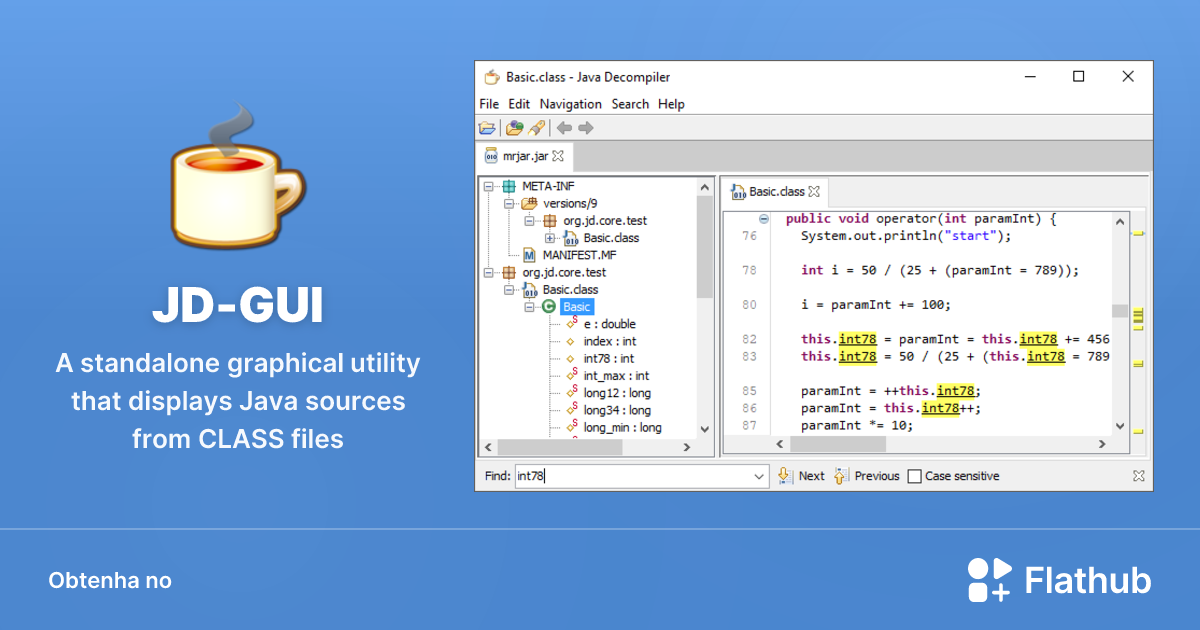
Task: Click the Open Type flashlight search icon
Action: pyautogui.click(x=537, y=128)
